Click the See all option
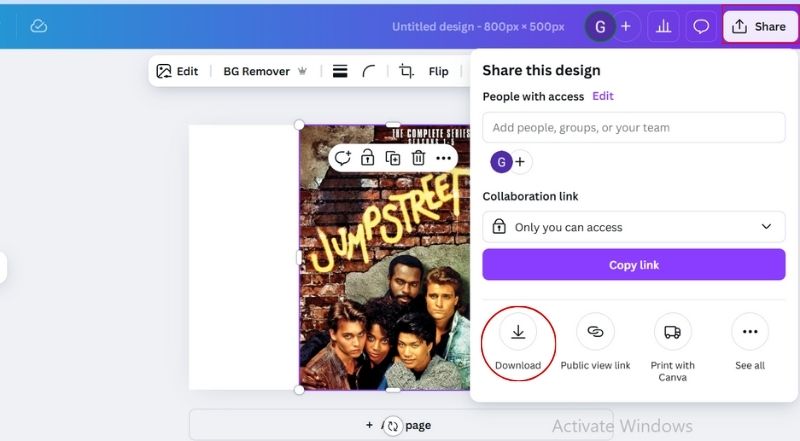The width and height of the screenshot is (800, 441). click(x=750, y=343)
